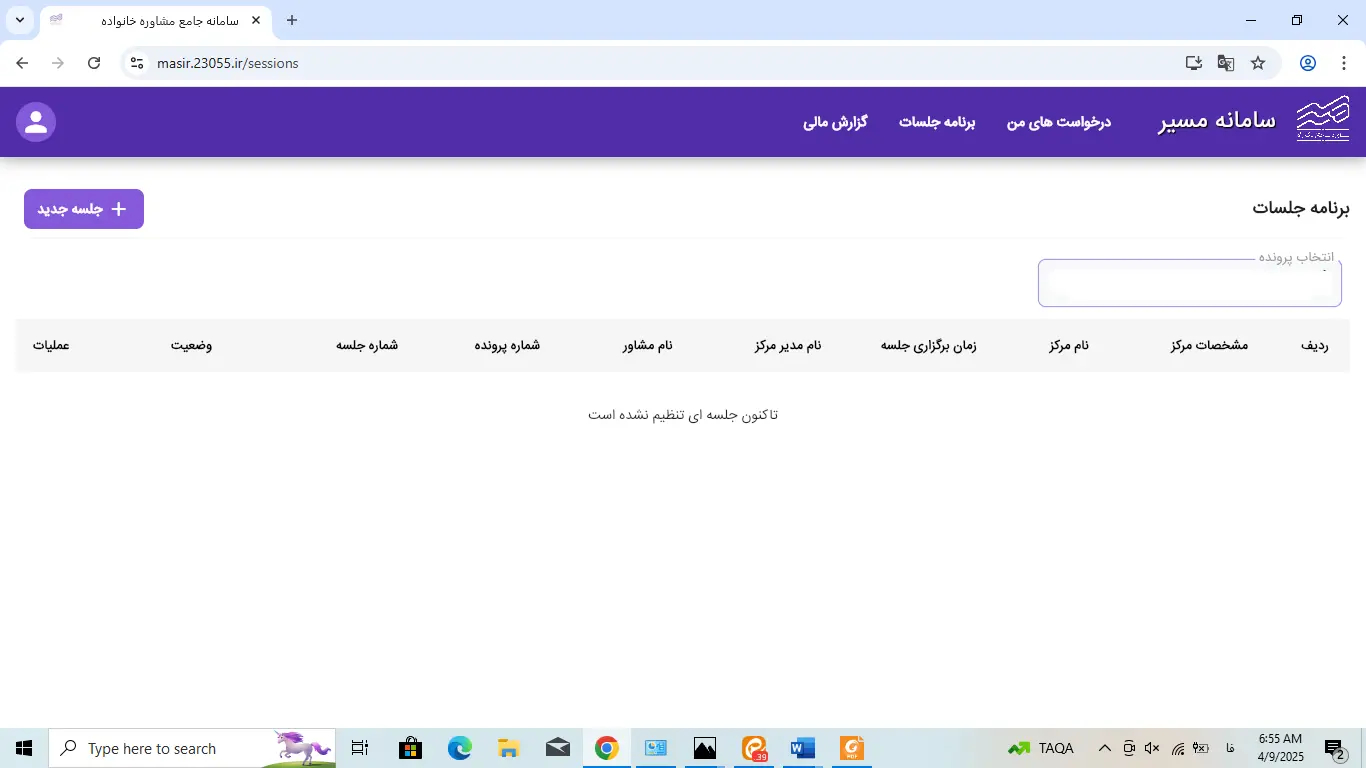Viewport: 1366px width, 768px height.
Task: Open the Wi-Fi network icon in tray
Action: (x=1177, y=748)
